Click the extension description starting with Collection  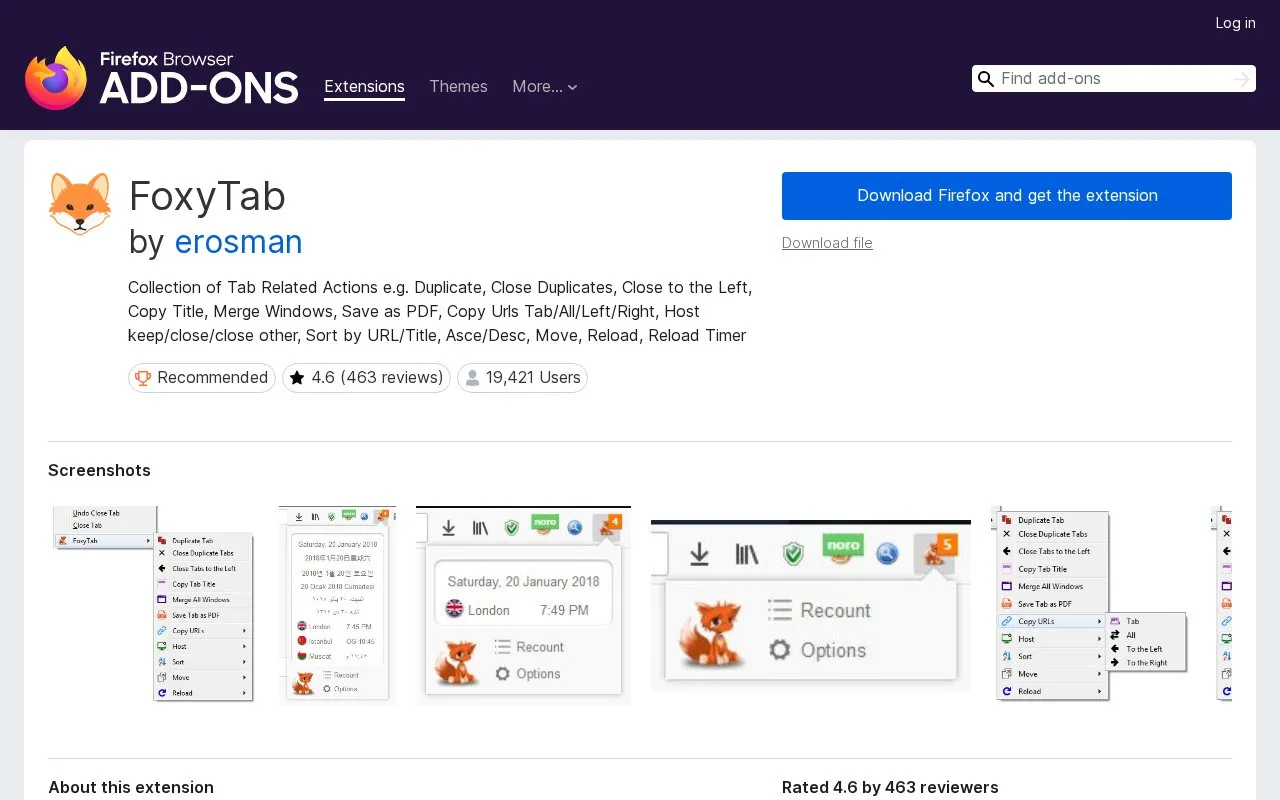(440, 311)
